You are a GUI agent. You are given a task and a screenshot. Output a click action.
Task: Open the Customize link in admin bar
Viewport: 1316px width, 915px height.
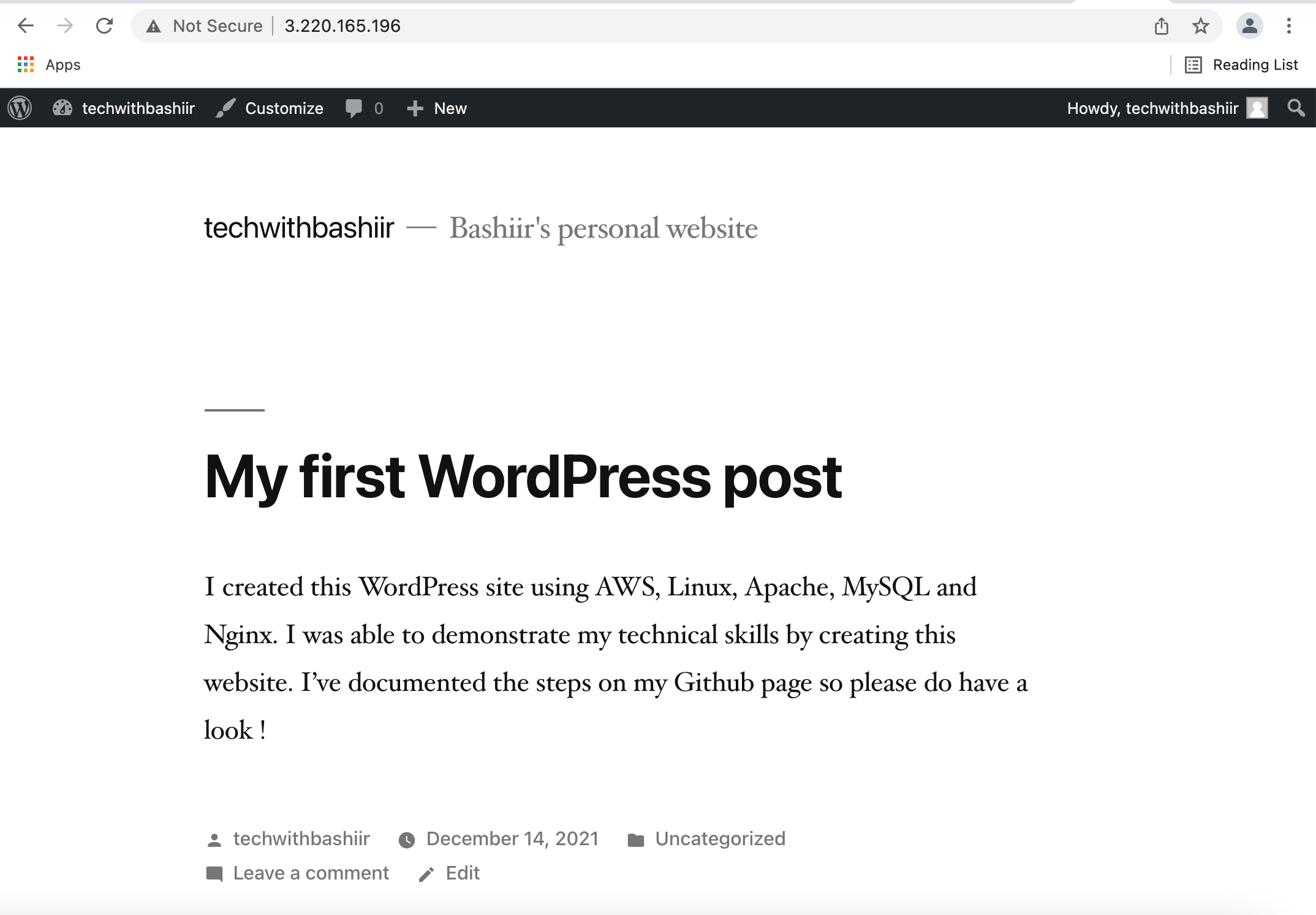270,108
